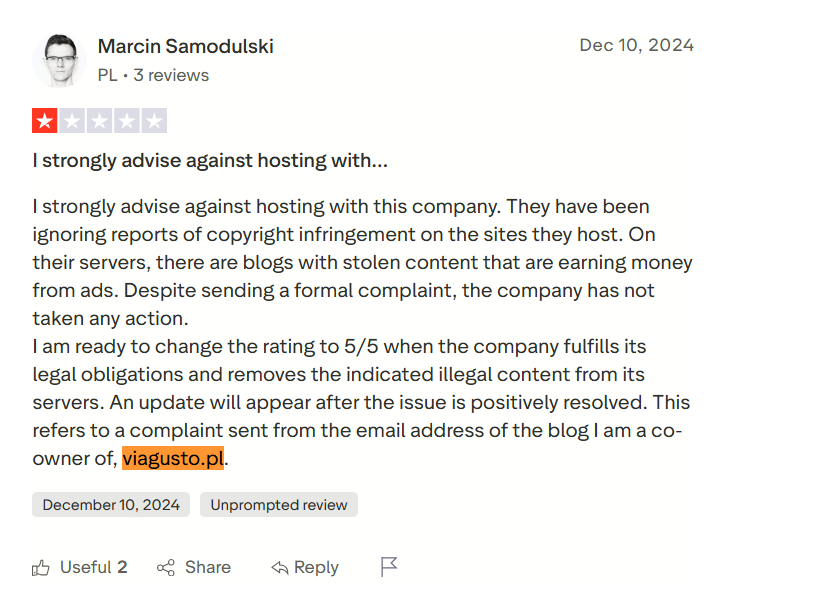The image size is (813, 592).
Task: Click the PL 3 reviews text
Action: [153, 76]
